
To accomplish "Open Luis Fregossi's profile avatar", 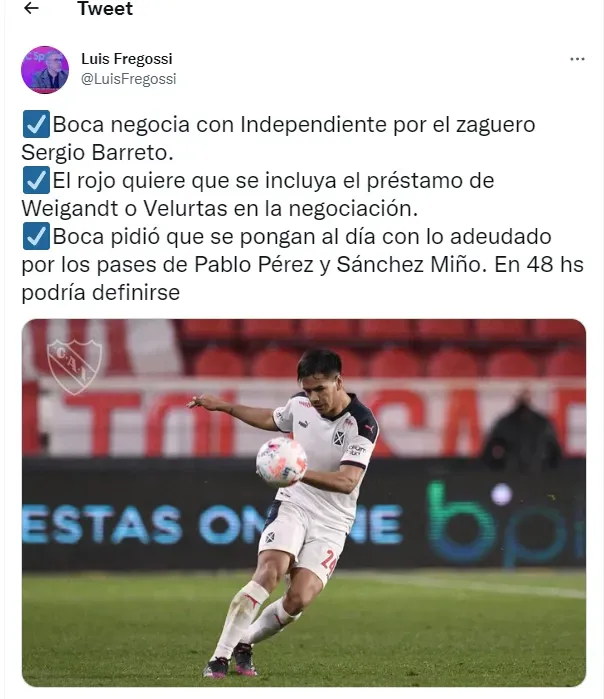I will click(x=45, y=70).
